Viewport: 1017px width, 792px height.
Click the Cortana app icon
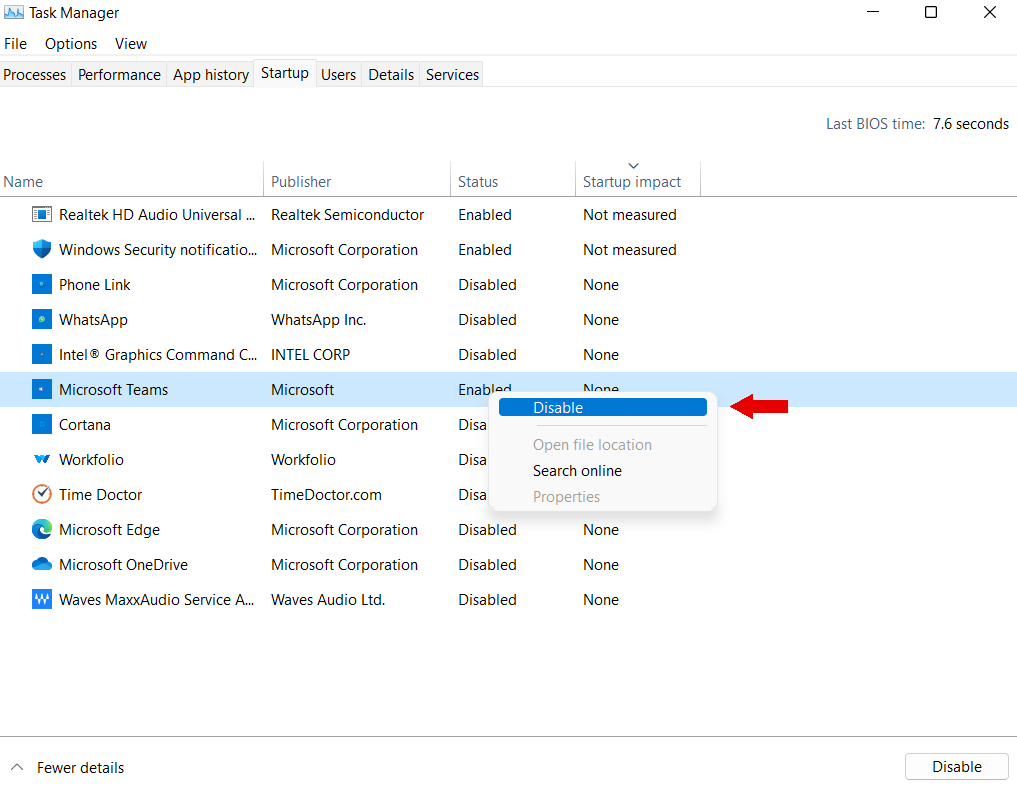pos(42,424)
